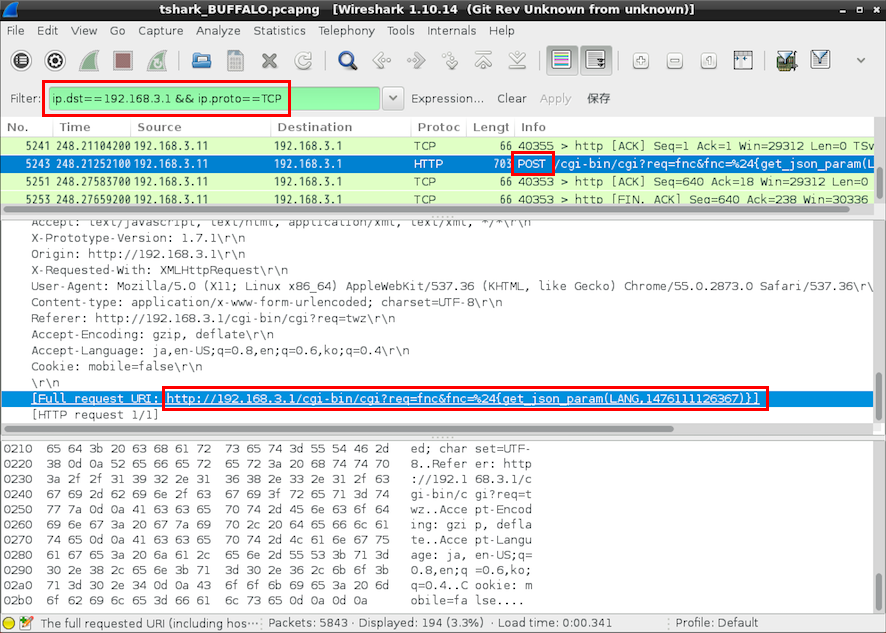Open the capture interfaces list icon
886x633 pixels.
pos(21,60)
